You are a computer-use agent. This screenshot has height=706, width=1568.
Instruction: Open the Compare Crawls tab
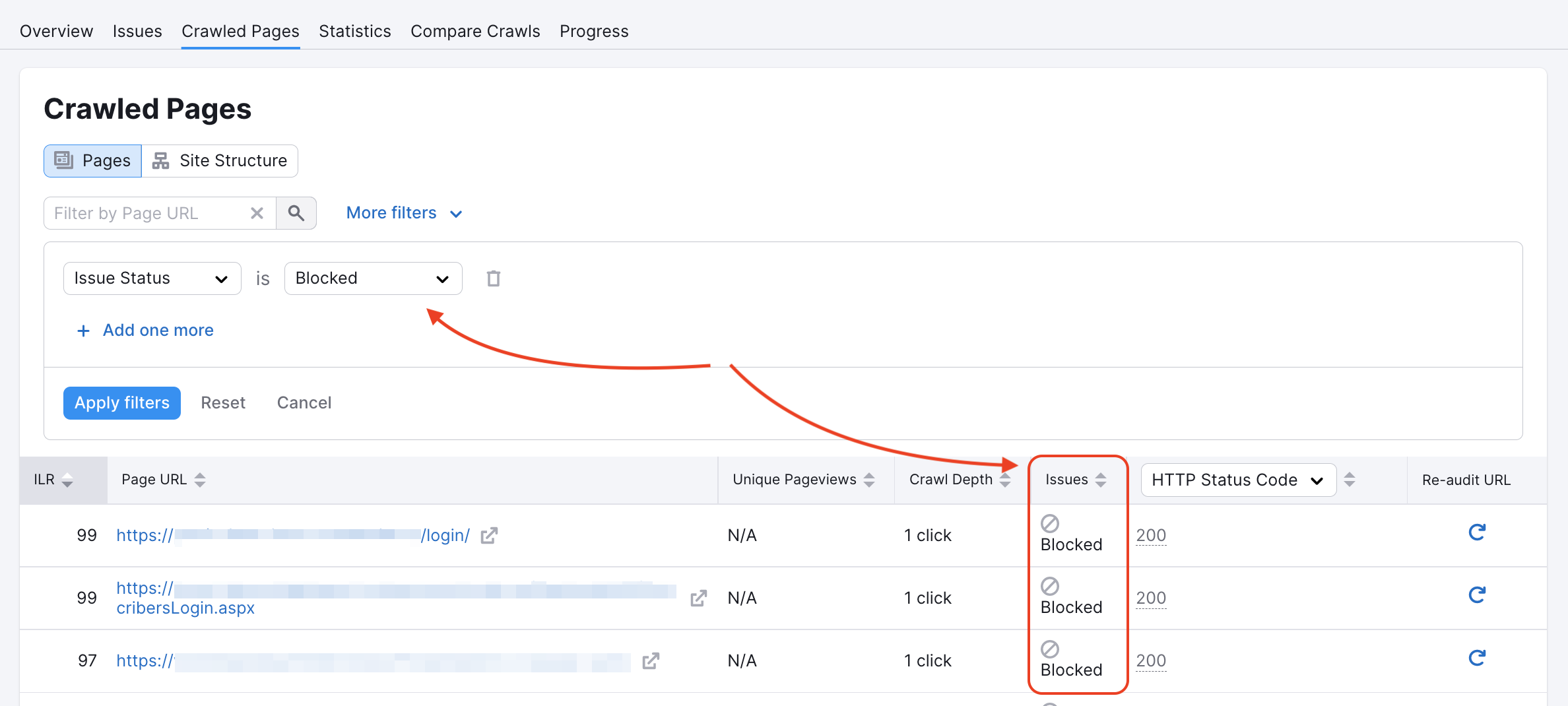click(475, 31)
